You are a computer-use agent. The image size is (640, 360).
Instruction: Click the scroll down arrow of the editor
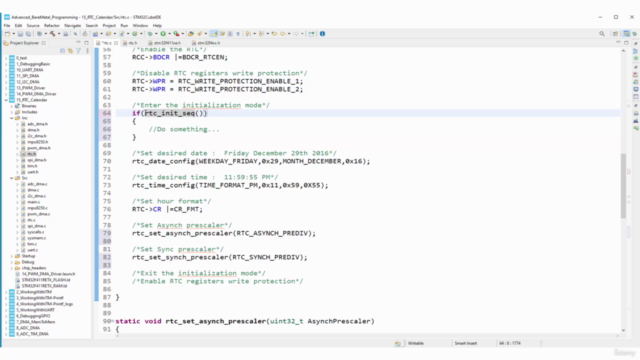(623, 330)
